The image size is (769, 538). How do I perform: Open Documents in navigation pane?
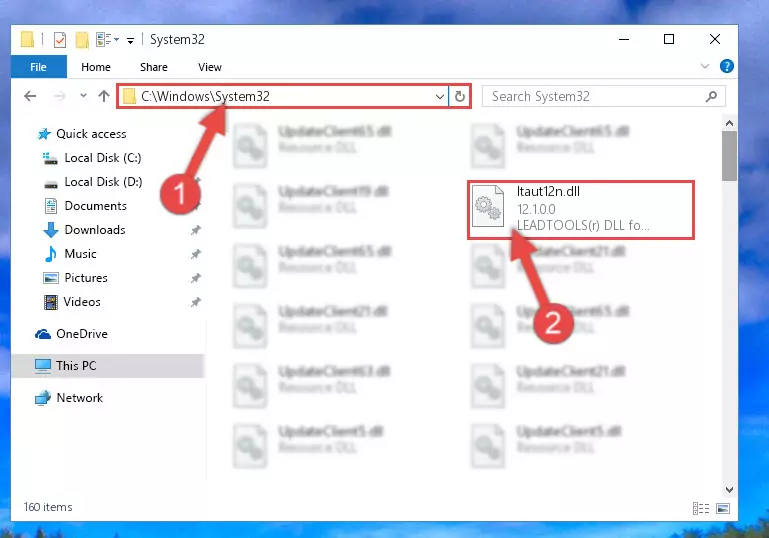point(96,206)
